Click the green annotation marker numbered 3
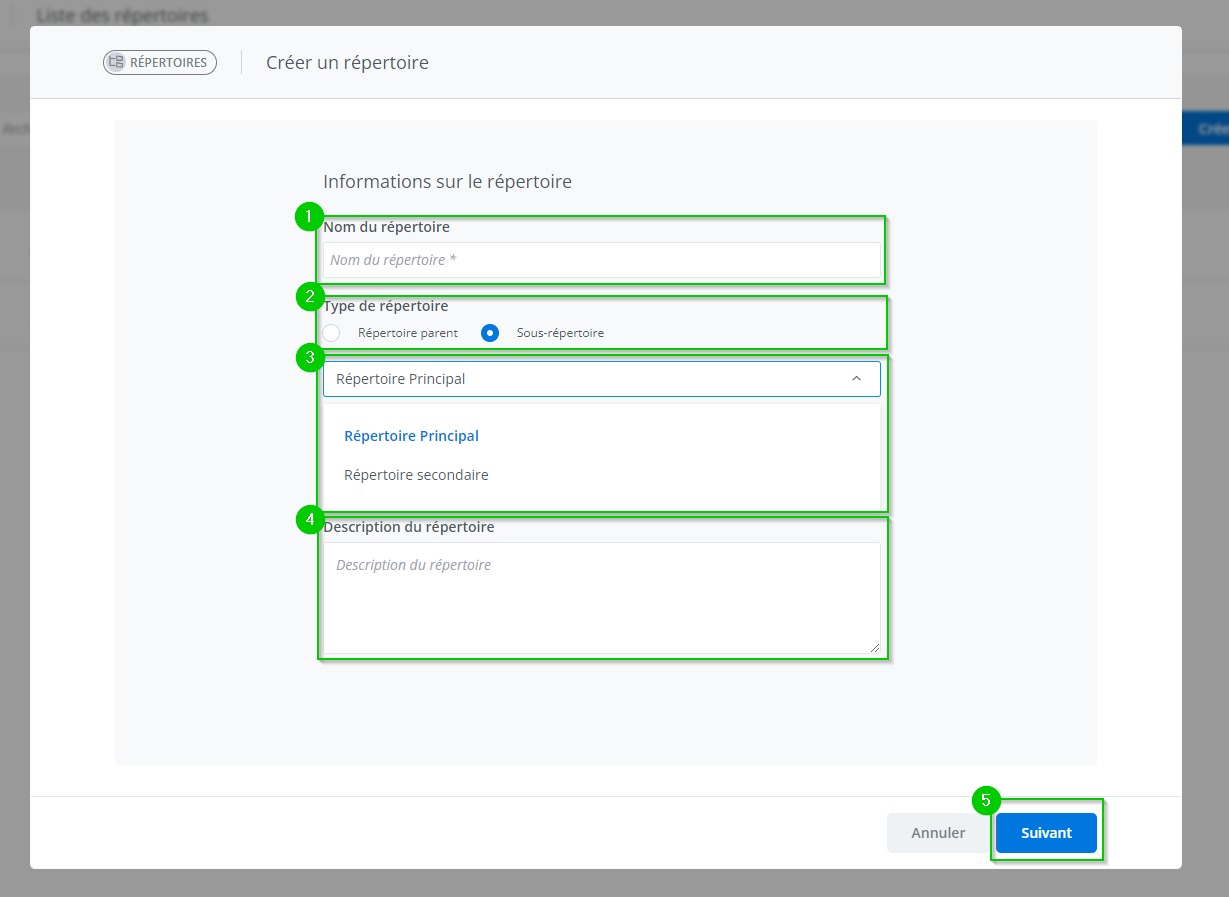Image resolution: width=1229 pixels, height=897 pixels. [x=310, y=357]
